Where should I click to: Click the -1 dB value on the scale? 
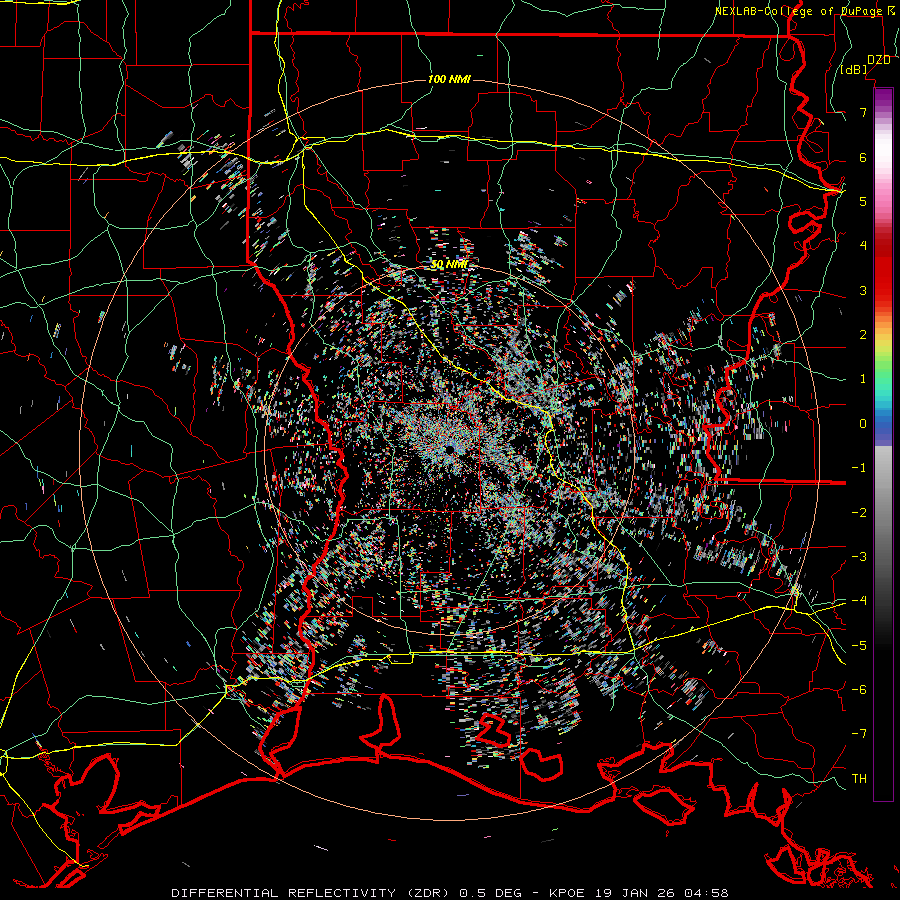tap(859, 468)
